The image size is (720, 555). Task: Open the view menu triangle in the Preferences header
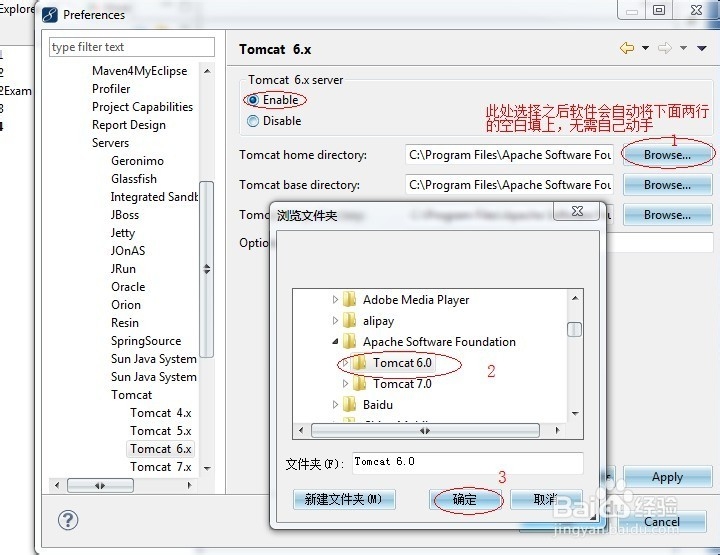coord(702,48)
